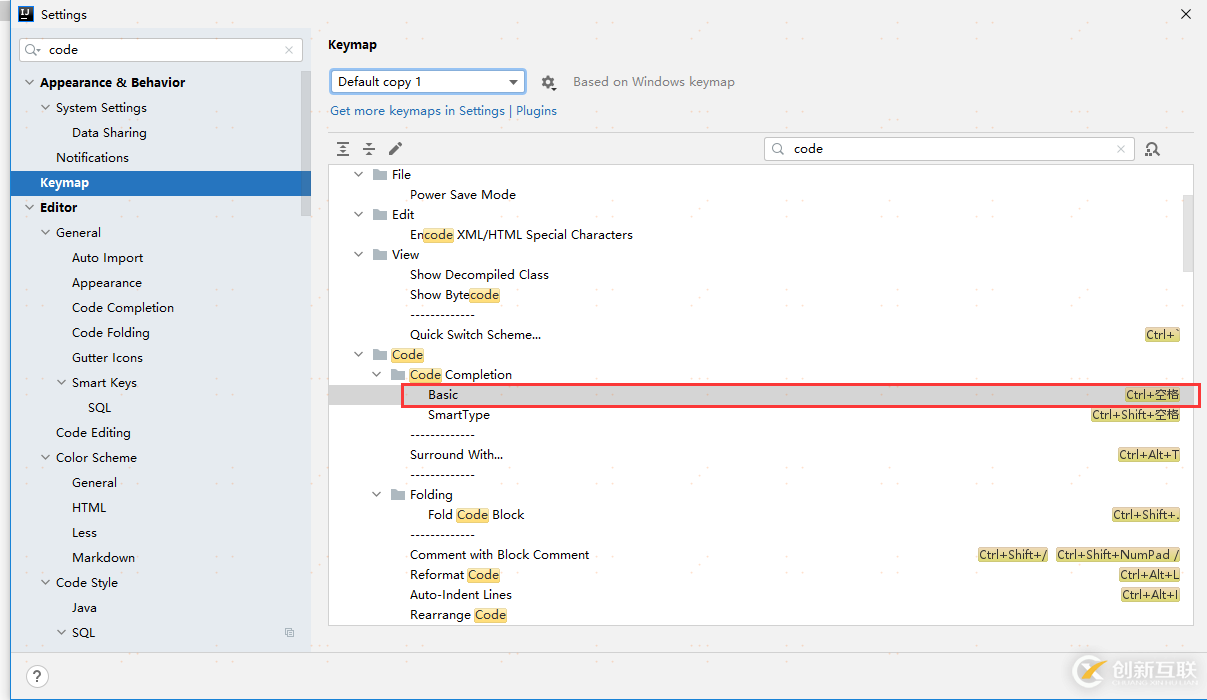Image resolution: width=1207 pixels, height=700 pixels.
Task: Collapse the Appearance & Behavior section
Action: coord(29,83)
